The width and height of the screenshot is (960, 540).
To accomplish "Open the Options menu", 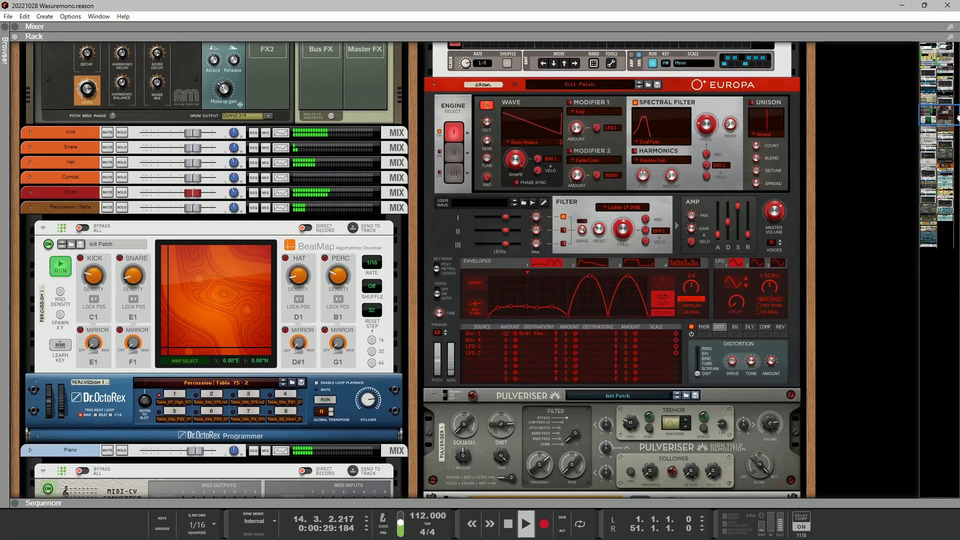I will tap(70, 17).
